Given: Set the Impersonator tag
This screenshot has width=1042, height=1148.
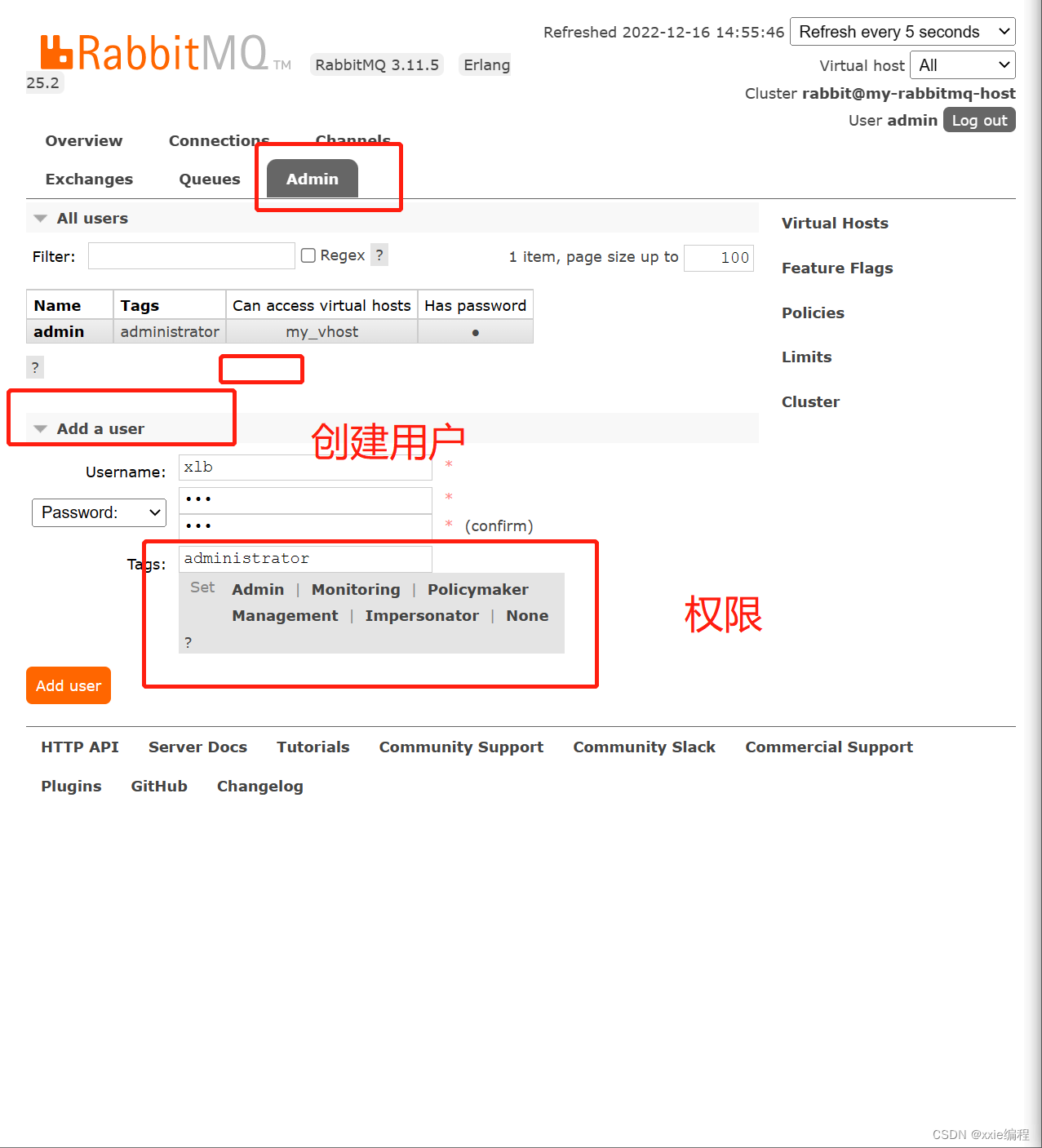Looking at the screenshot, I should (x=422, y=615).
